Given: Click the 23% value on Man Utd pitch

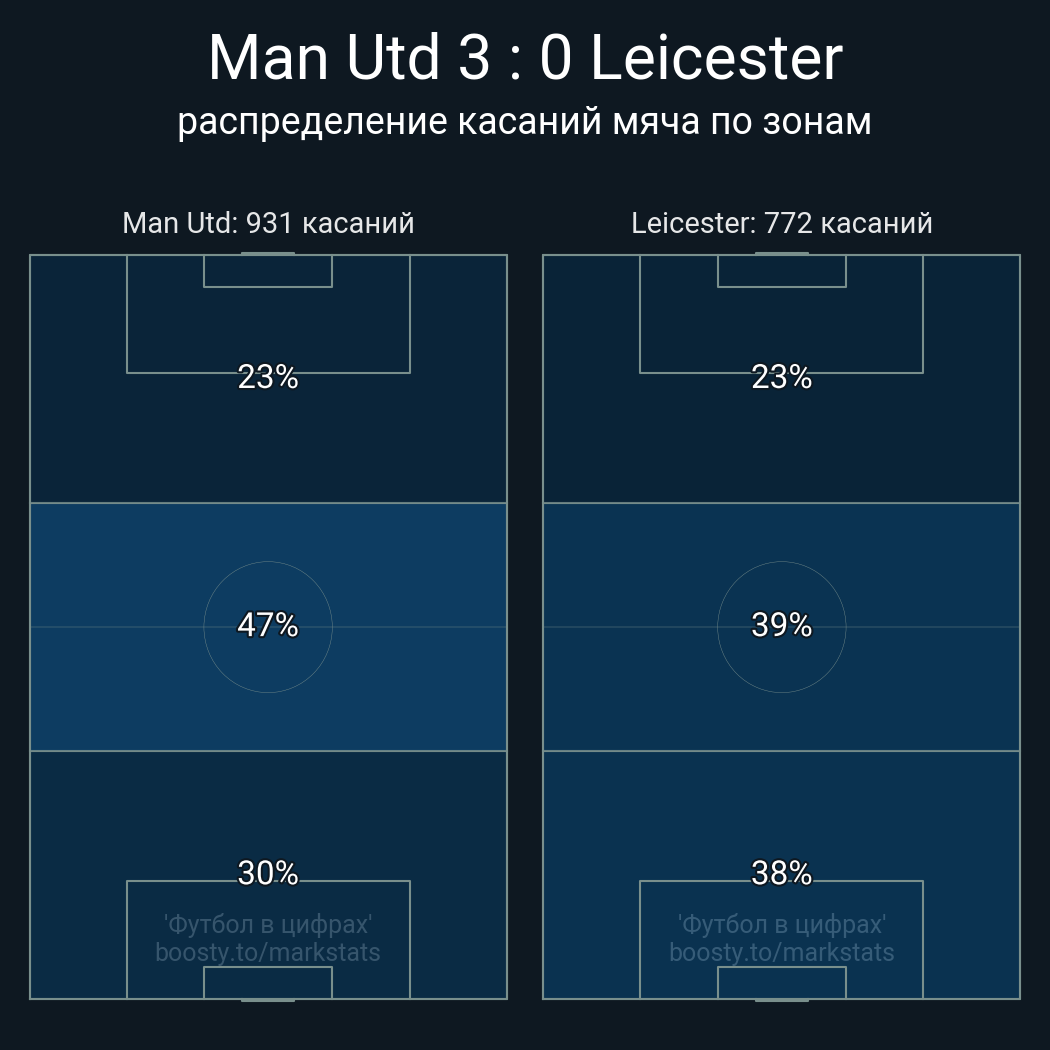Looking at the screenshot, I should coord(268,377).
